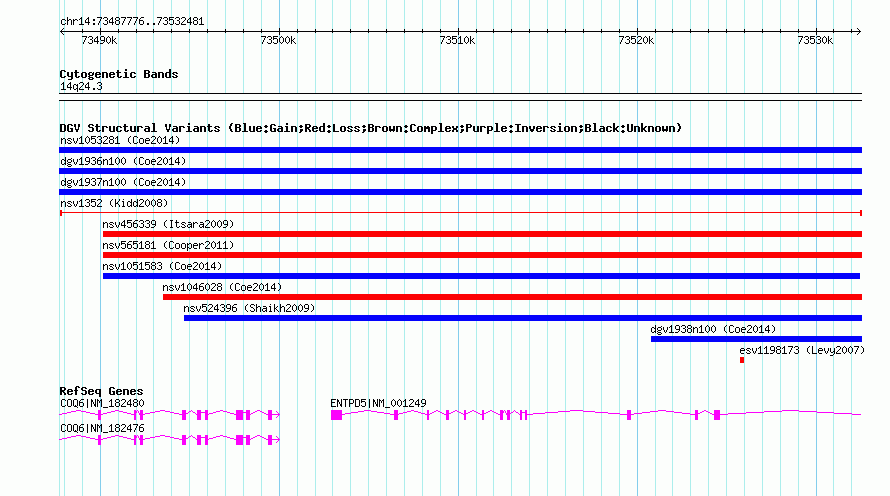Select the dgv1937n100 (Coe2014) variant bar

pyautogui.click(x=460, y=192)
